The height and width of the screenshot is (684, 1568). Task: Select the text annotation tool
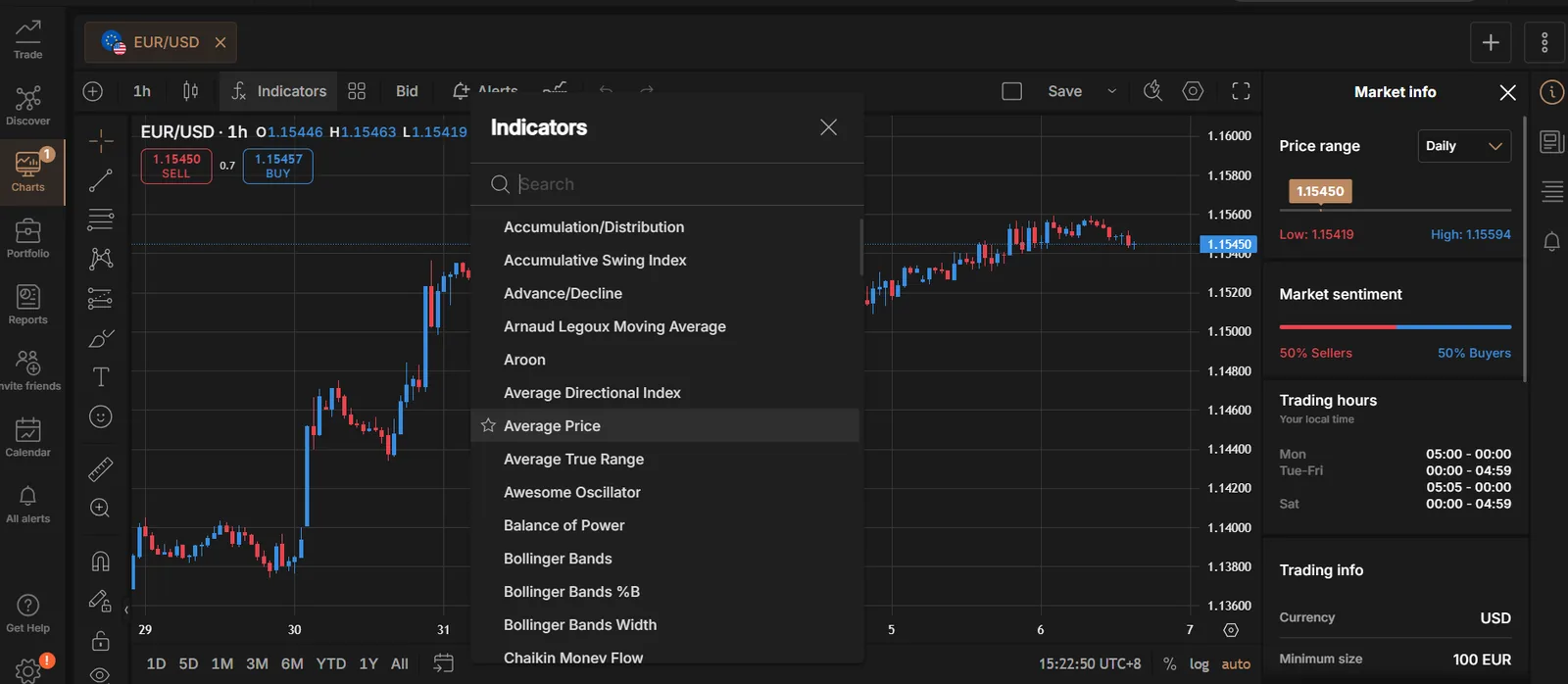pyautogui.click(x=101, y=377)
